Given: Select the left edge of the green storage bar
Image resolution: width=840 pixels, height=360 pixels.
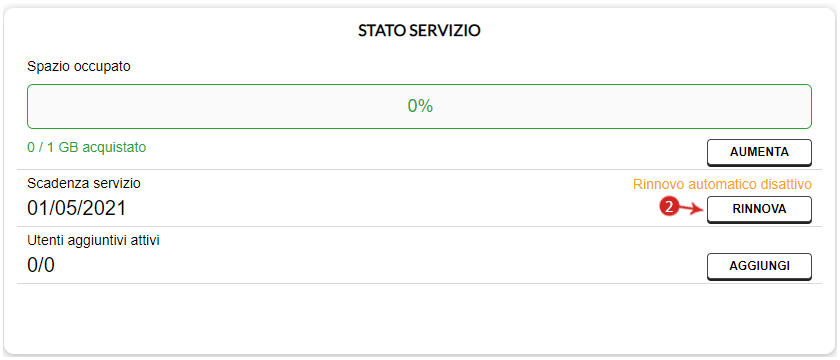Looking at the screenshot, I should [28, 106].
